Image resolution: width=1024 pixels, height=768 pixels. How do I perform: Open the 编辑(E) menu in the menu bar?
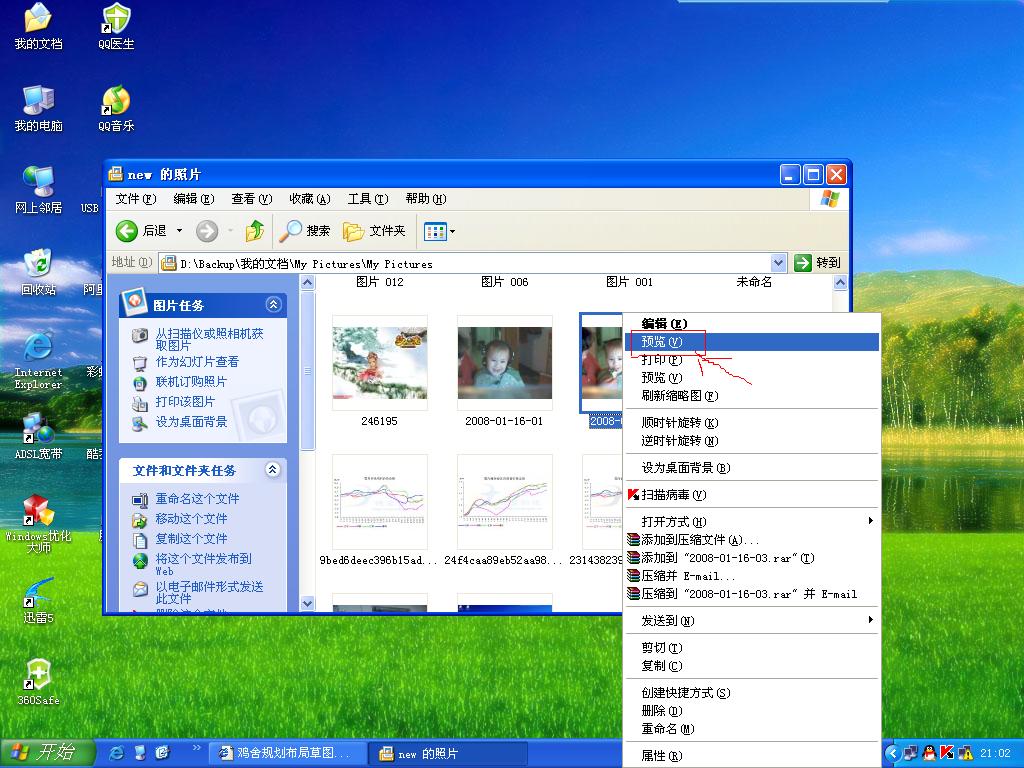coord(194,199)
